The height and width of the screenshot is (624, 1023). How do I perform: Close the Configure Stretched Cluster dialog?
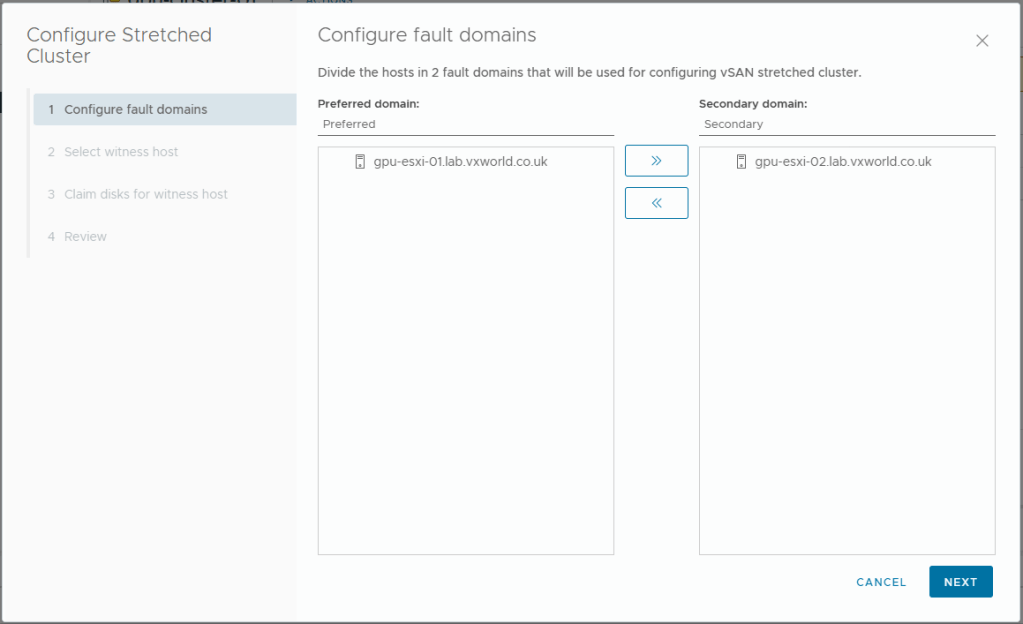click(x=982, y=41)
